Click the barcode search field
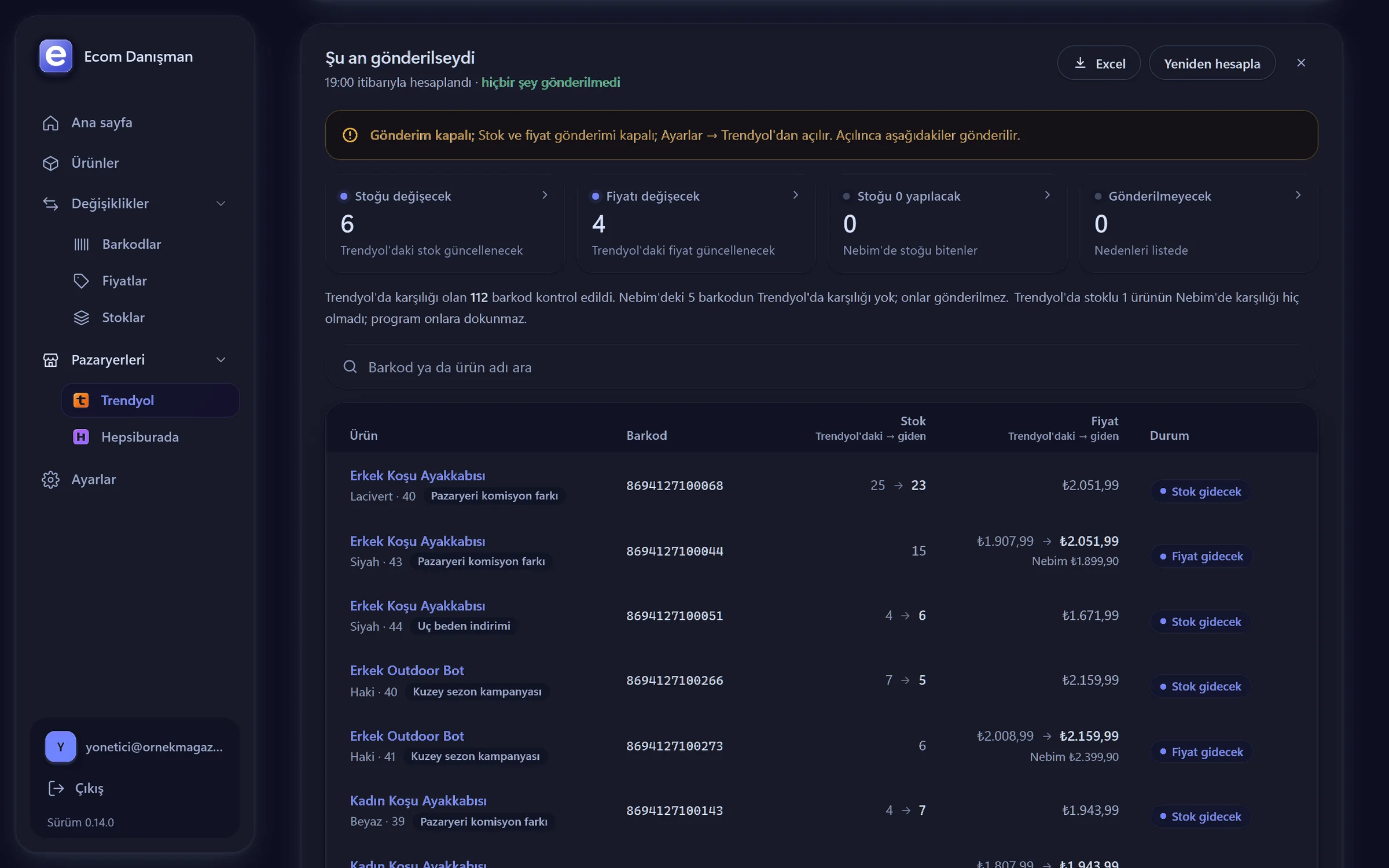This screenshot has height=868, width=1389. click(821, 367)
